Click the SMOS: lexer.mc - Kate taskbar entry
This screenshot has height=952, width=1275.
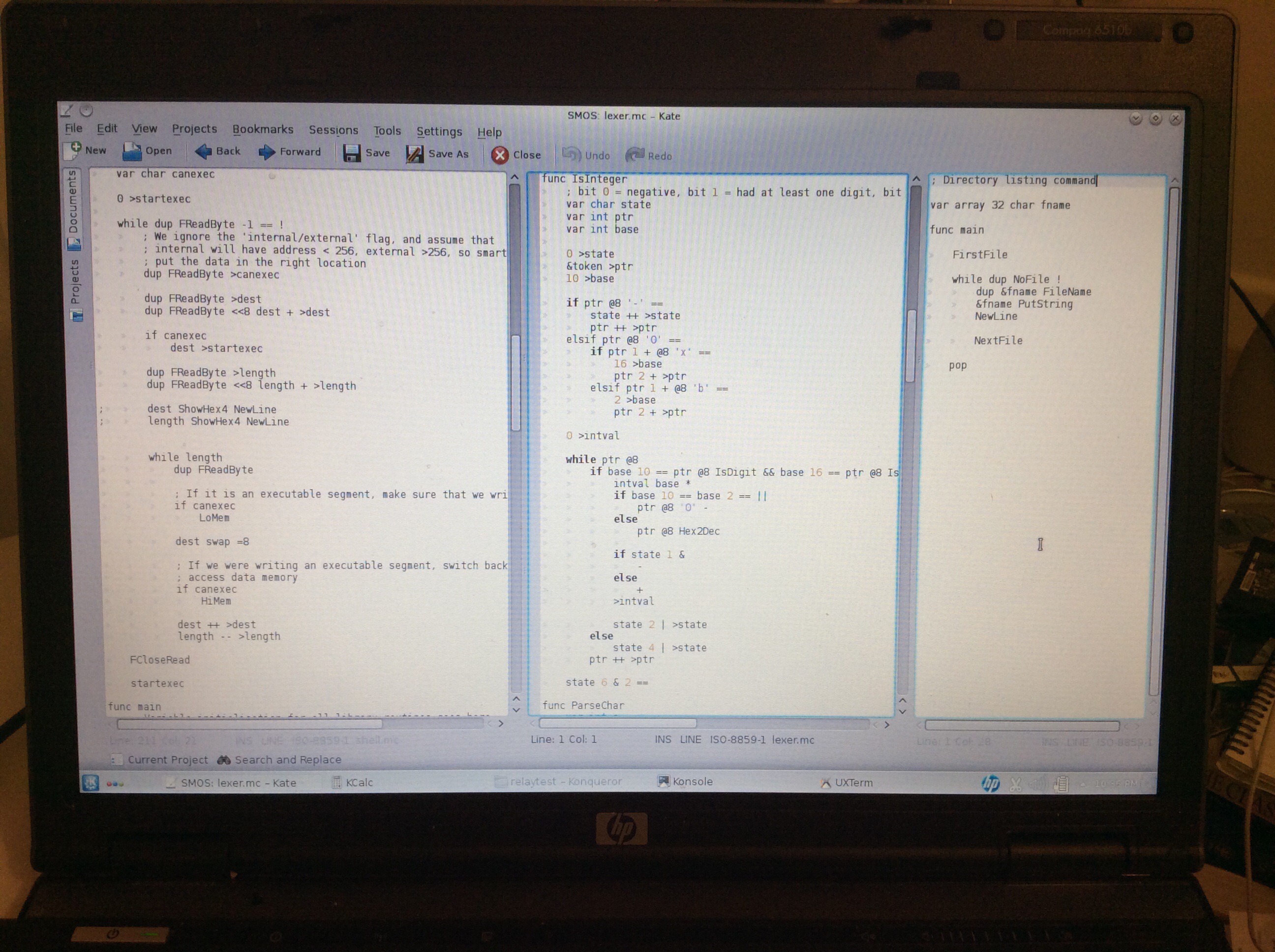click(x=231, y=782)
